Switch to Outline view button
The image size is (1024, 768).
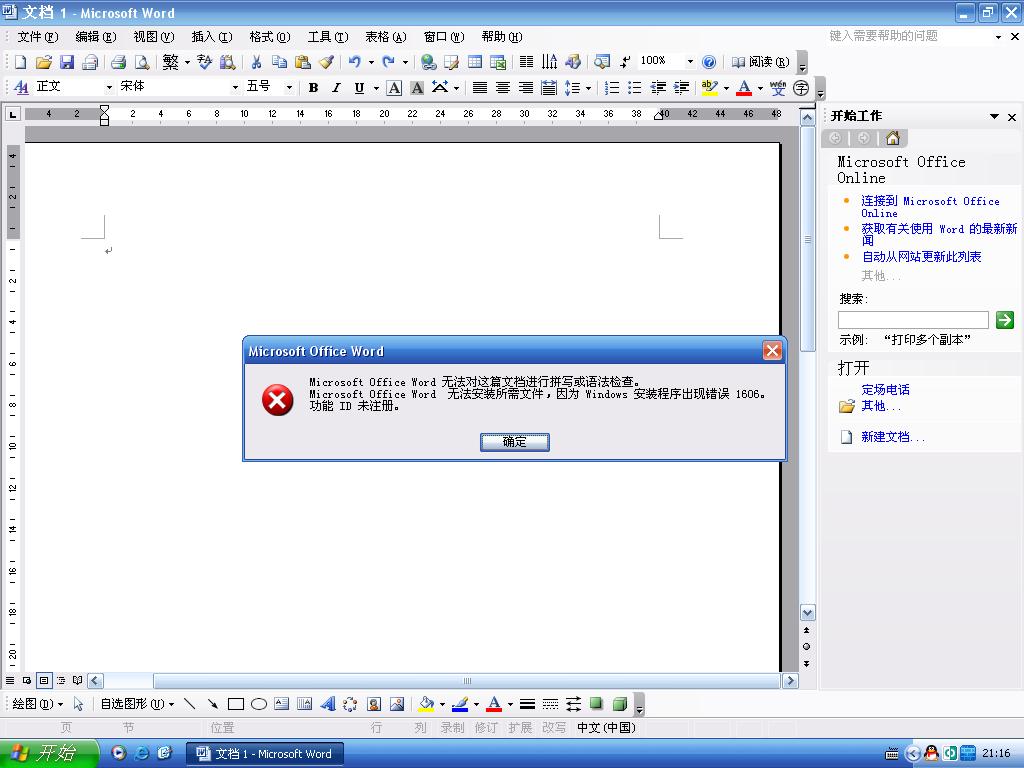pos(61,680)
